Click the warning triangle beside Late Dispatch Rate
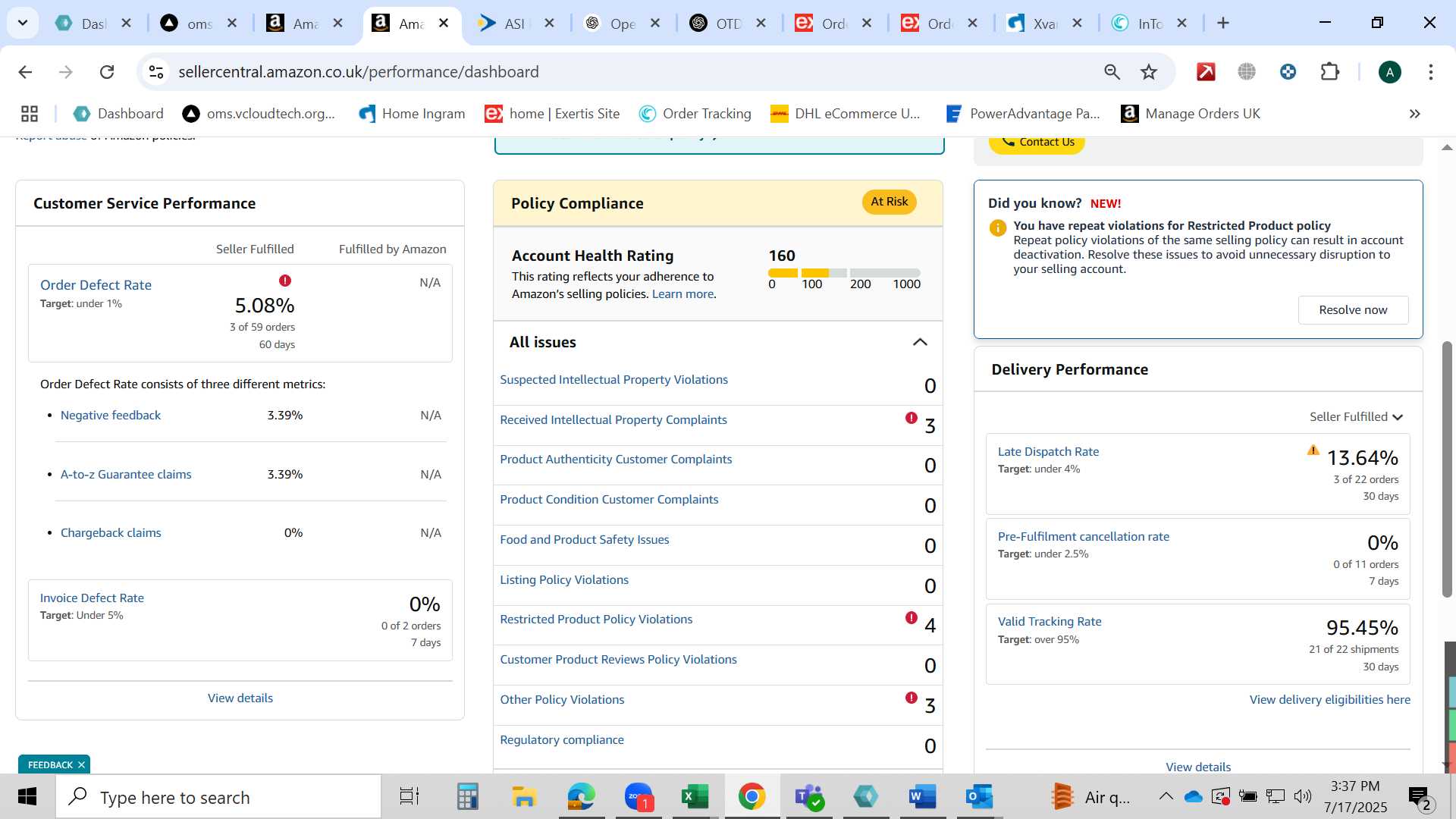 [1313, 450]
